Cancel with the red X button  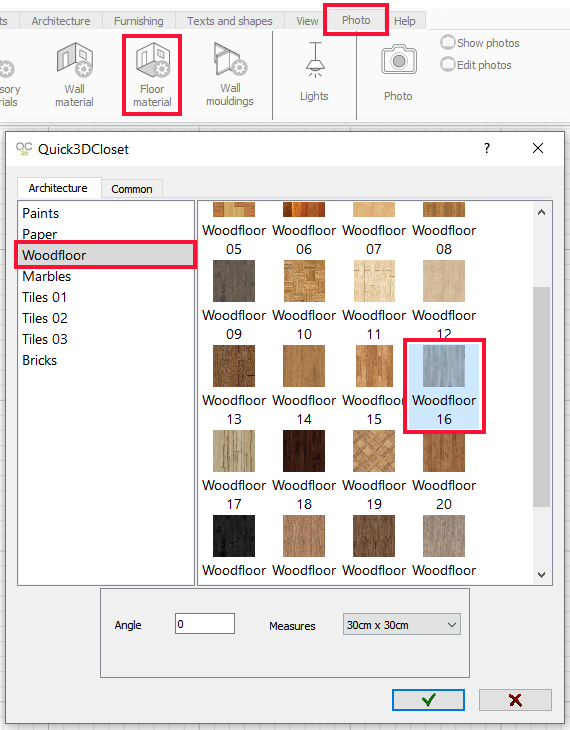pos(515,700)
